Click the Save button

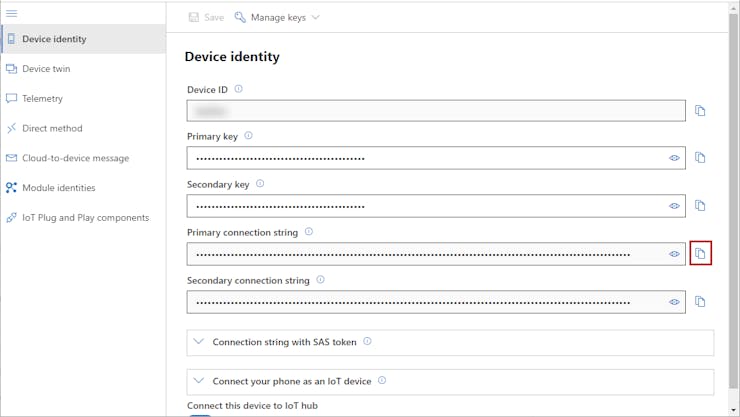tap(206, 17)
